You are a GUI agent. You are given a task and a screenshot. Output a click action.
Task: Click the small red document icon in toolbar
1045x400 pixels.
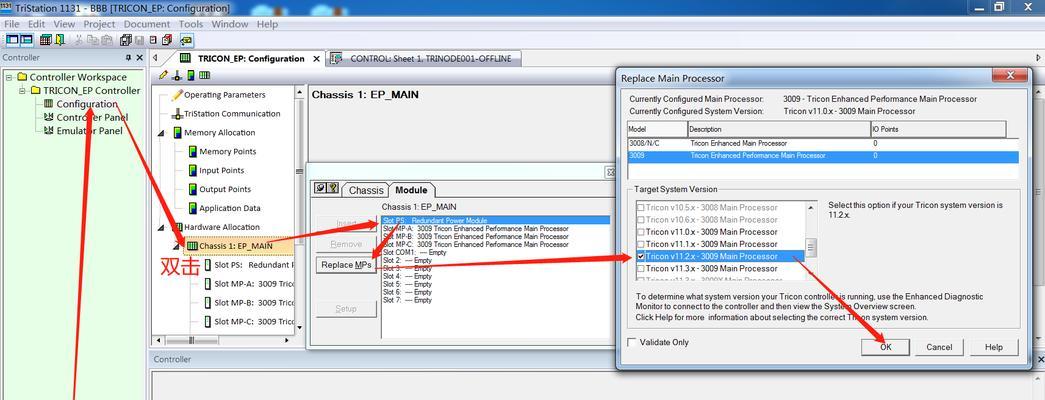point(153,40)
